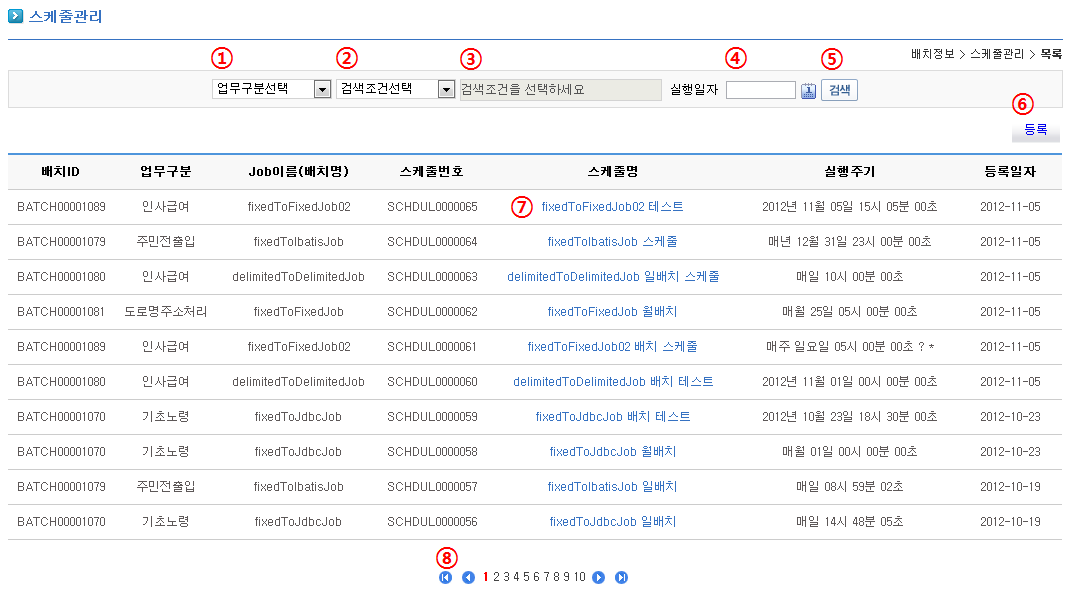Click the 스케줄관리 title arrow icon
1072x601 pixels.
coord(16,16)
